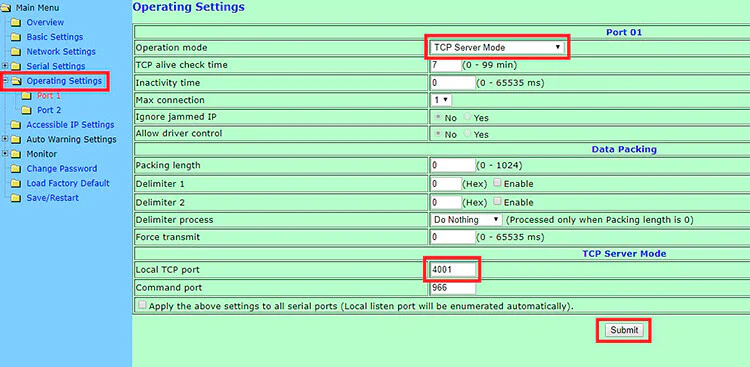The width and height of the screenshot is (750, 367).
Task: Click the Delimiter 2 hex field
Action: coord(446,202)
